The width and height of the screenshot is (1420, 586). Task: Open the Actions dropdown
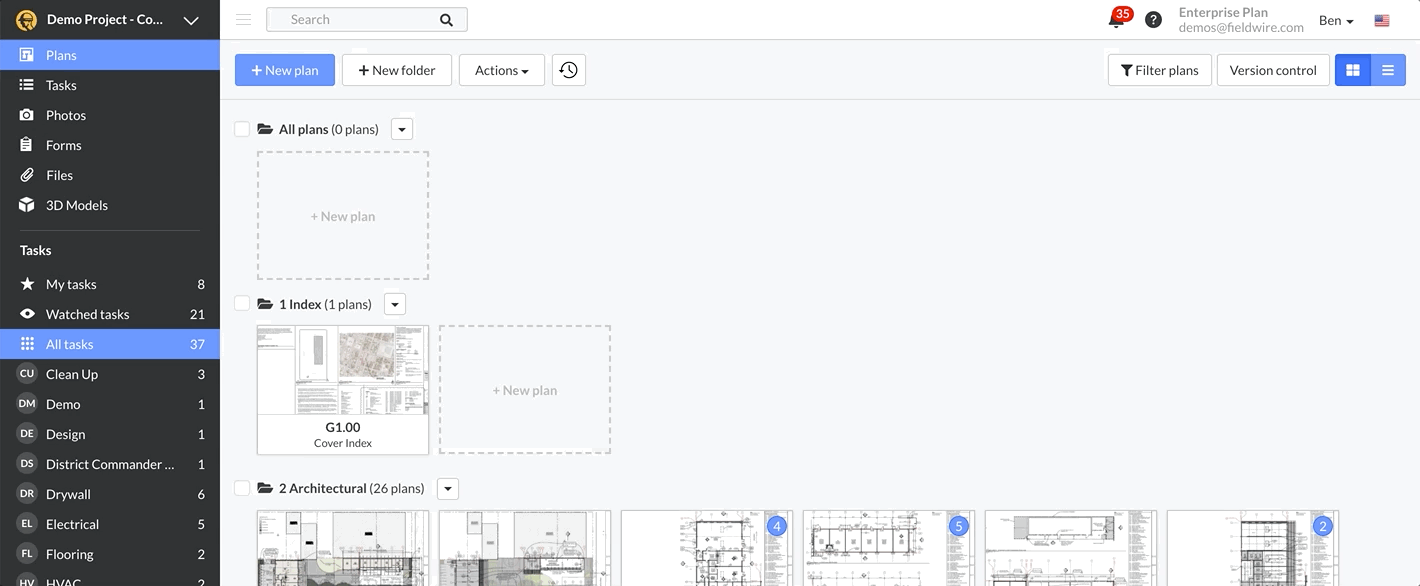coord(501,69)
